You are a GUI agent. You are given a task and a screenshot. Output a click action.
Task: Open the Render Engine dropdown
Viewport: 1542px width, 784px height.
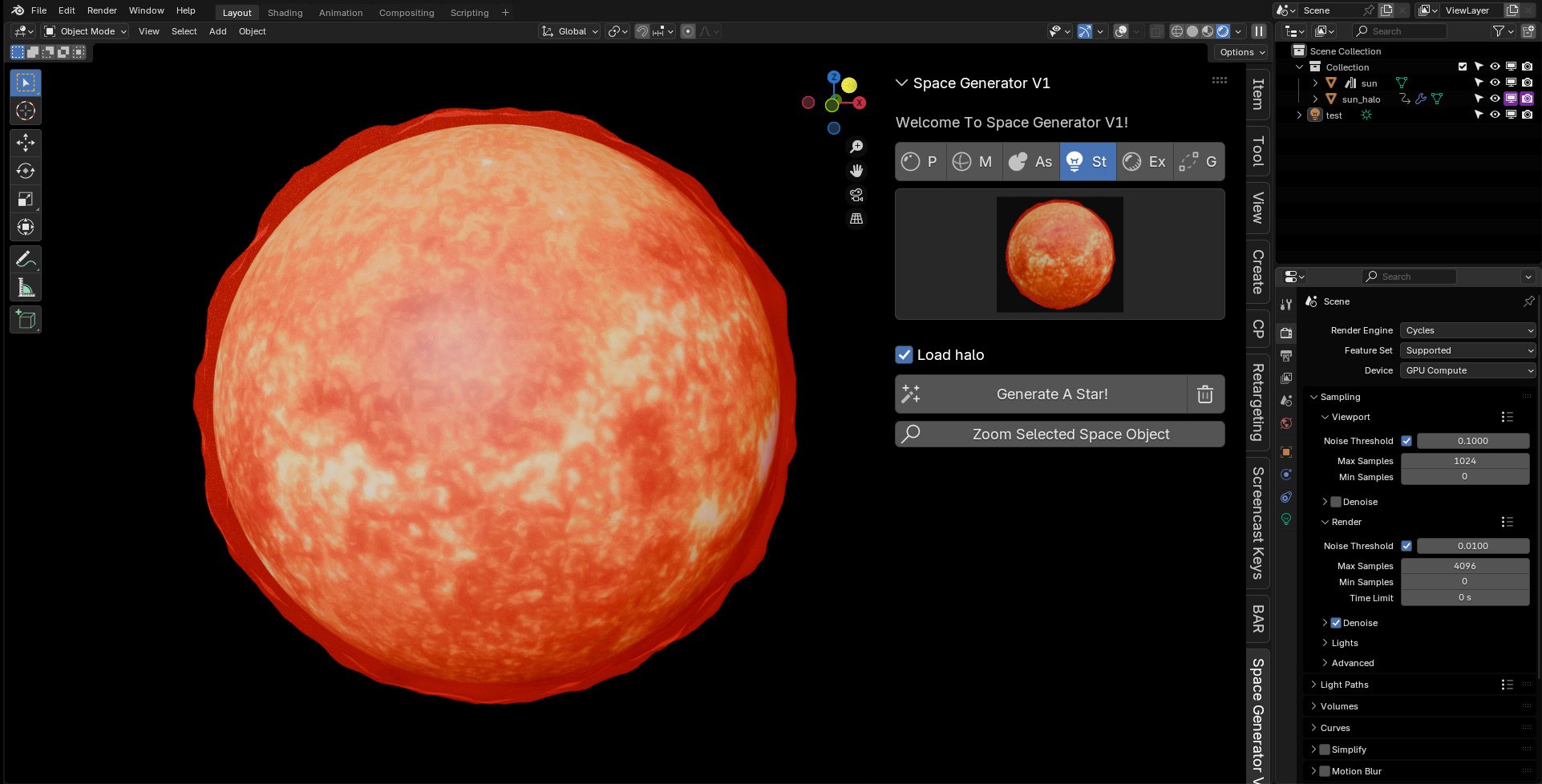pyautogui.click(x=1467, y=329)
